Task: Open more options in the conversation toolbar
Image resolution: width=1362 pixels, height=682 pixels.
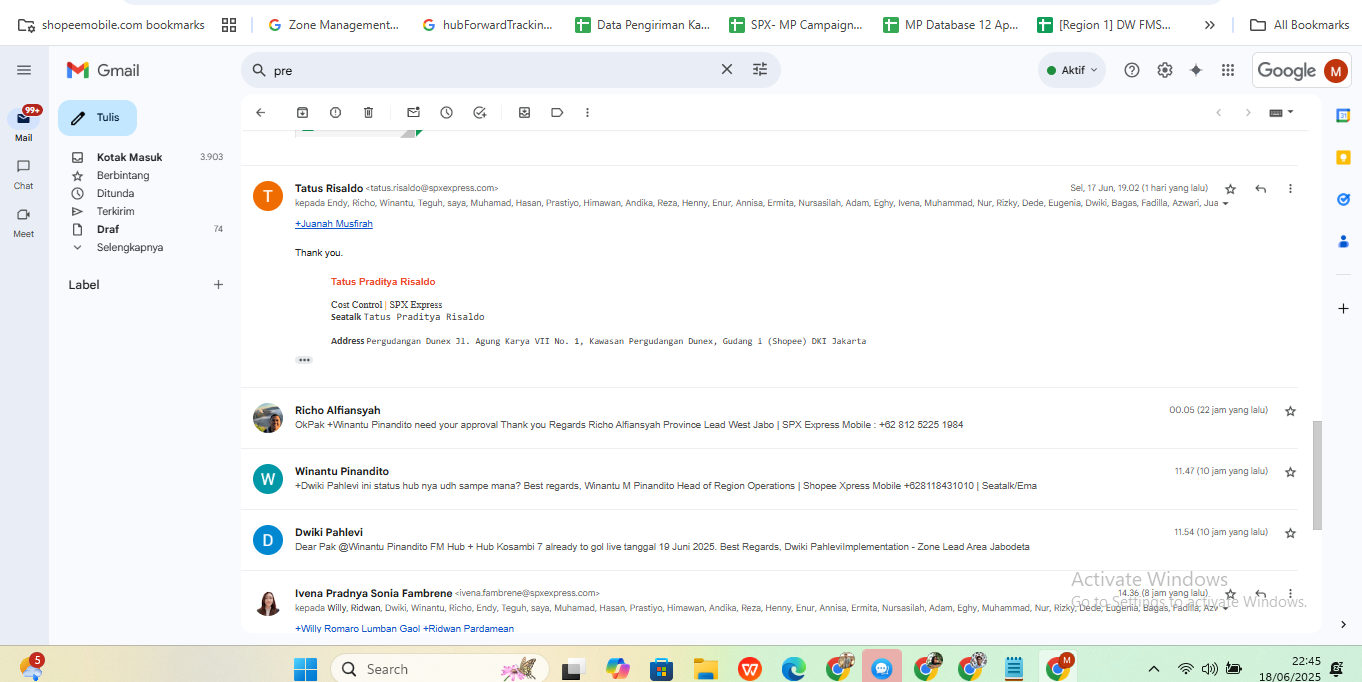Action: coord(587,113)
